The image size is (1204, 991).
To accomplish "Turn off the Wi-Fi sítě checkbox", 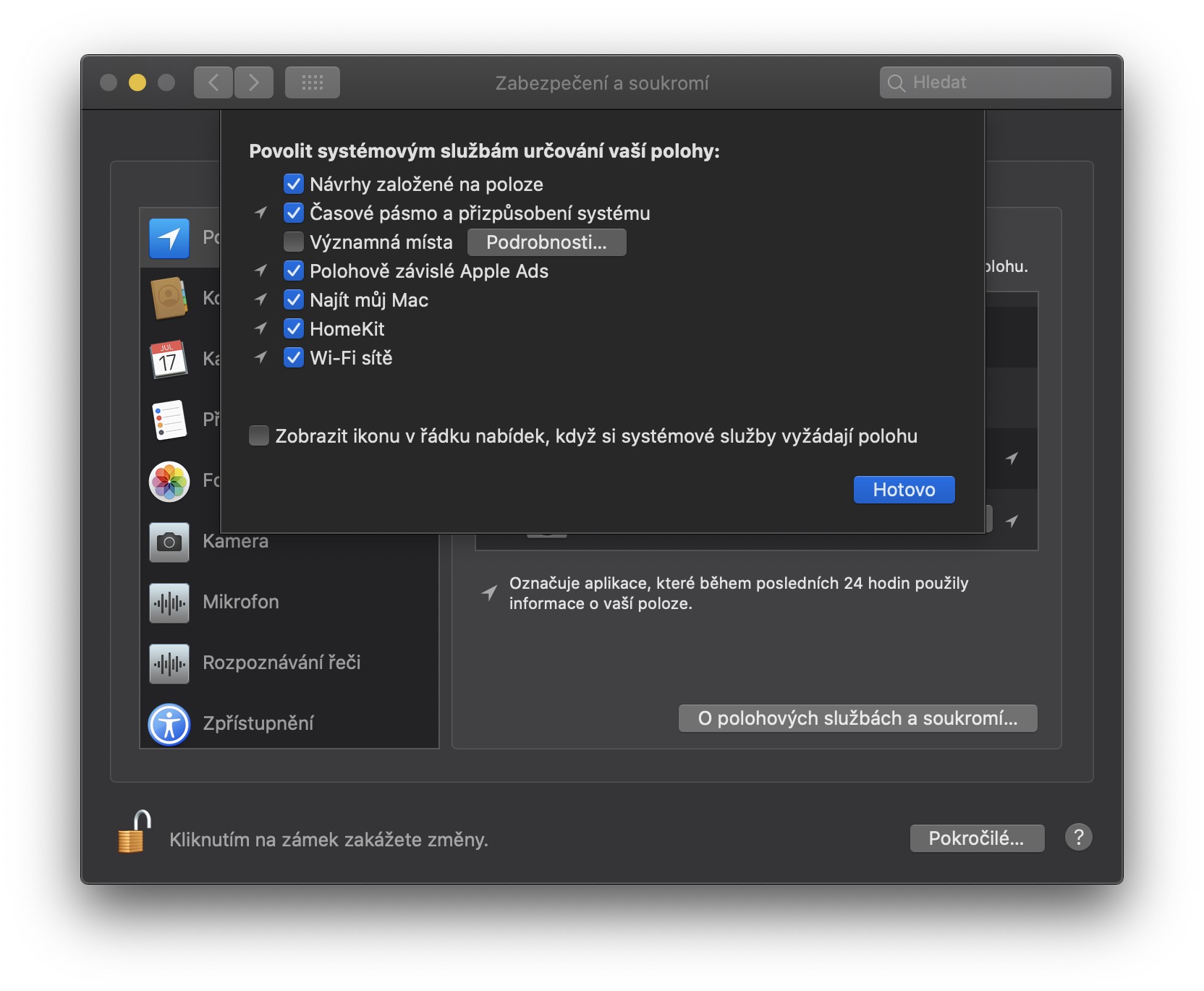I will coord(294,358).
